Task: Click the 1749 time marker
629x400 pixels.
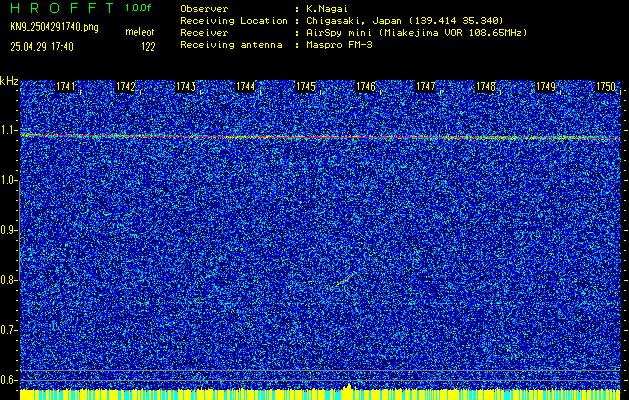Action: [546, 87]
